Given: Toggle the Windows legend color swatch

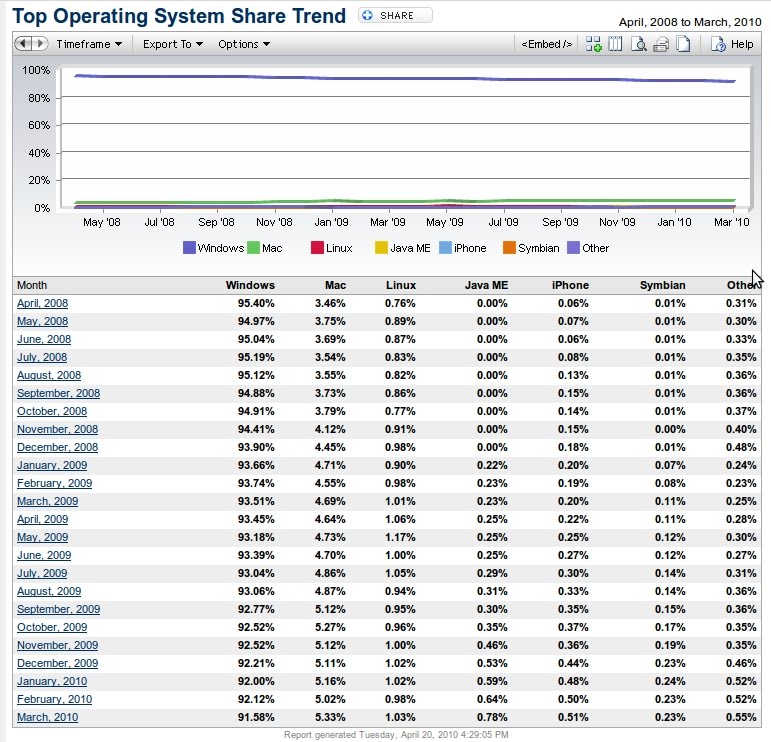Looking at the screenshot, I should click(x=189, y=248).
